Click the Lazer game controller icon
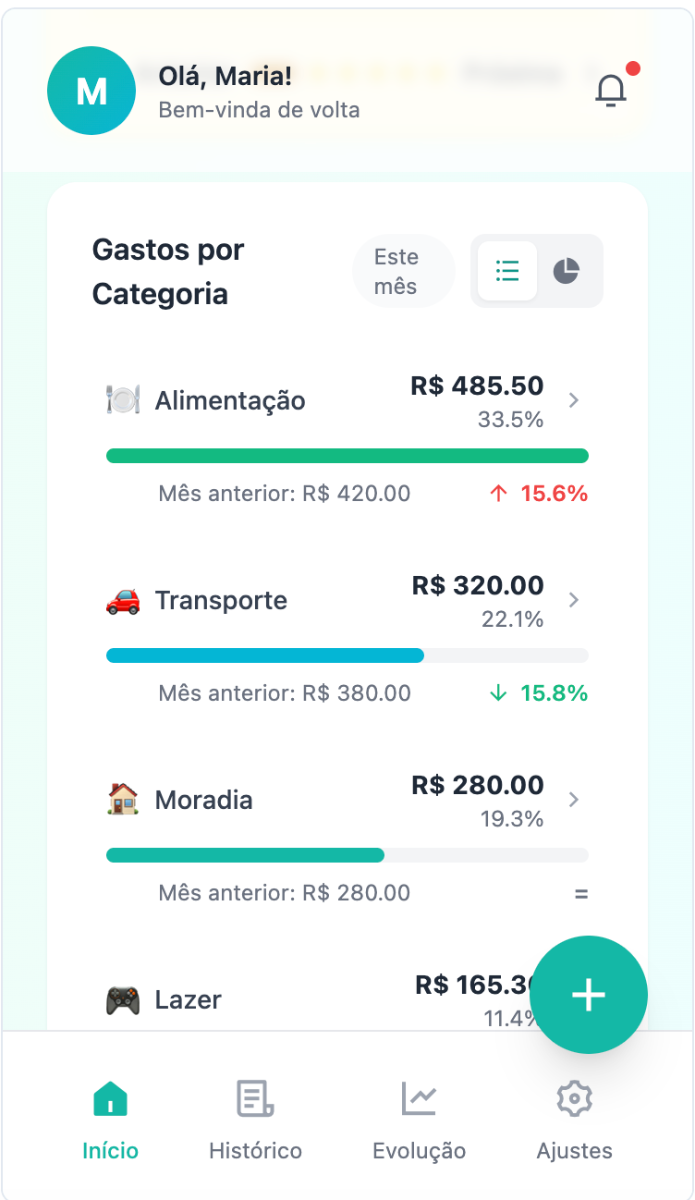Viewport: 695px width, 1200px height. click(124, 999)
